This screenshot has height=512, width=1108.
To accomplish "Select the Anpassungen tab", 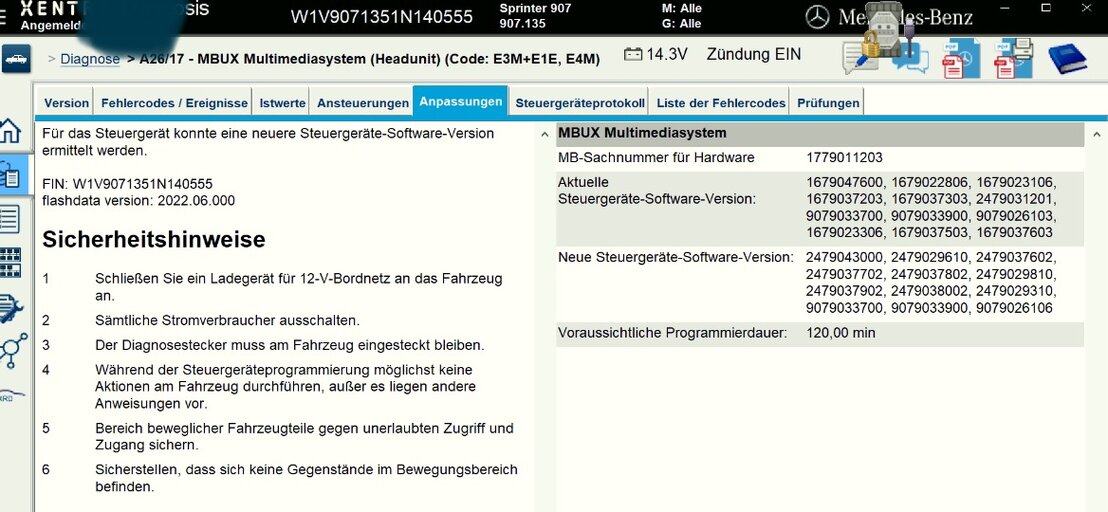I will coord(461,102).
